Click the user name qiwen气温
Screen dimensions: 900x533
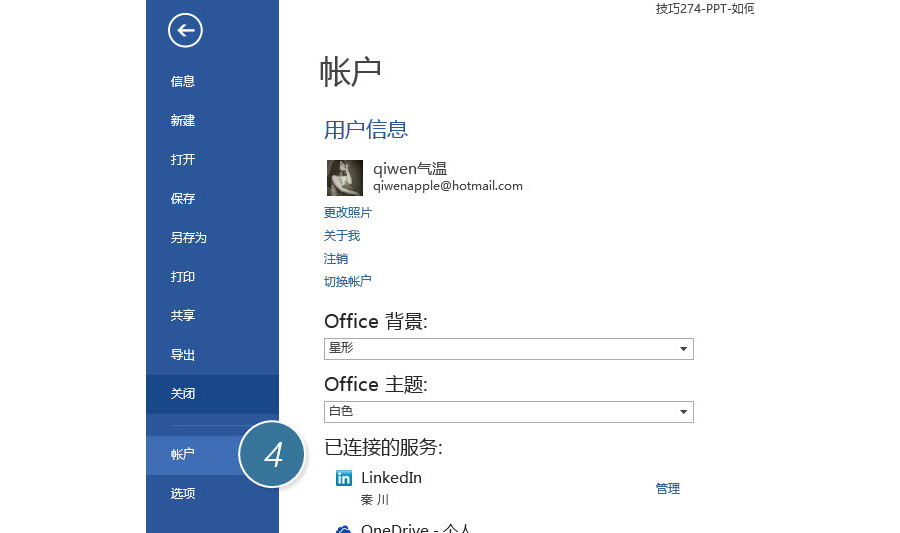(x=410, y=169)
